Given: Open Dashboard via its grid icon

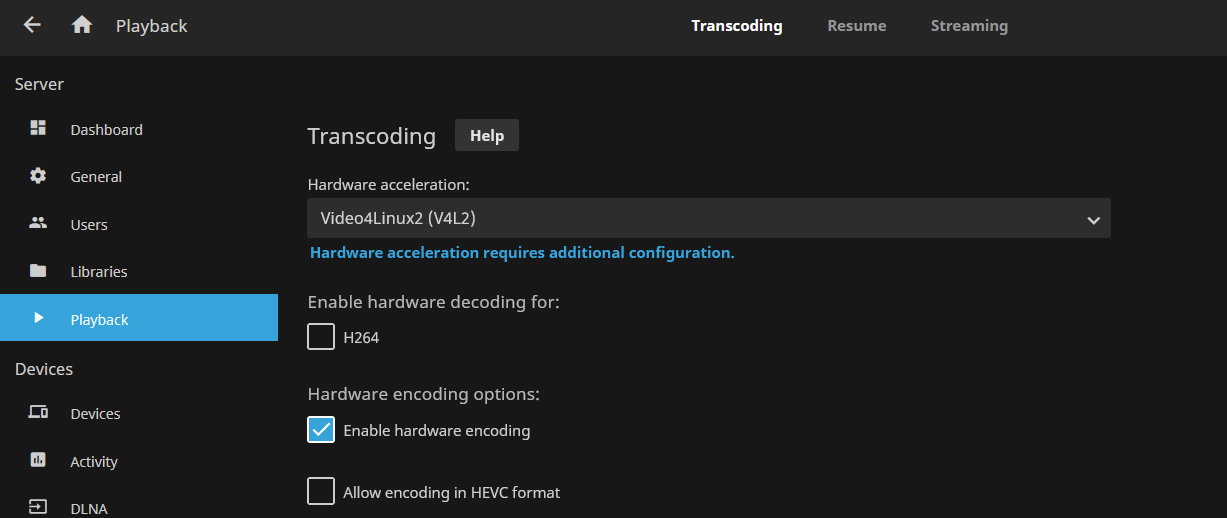Looking at the screenshot, I should [x=38, y=128].
